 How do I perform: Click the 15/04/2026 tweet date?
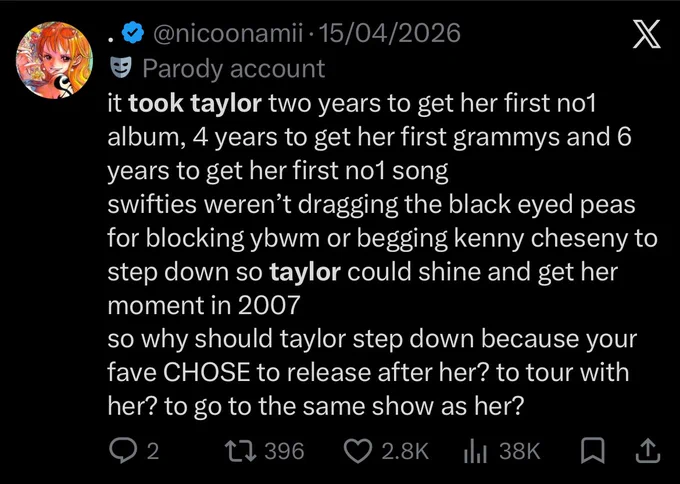point(389,33)
